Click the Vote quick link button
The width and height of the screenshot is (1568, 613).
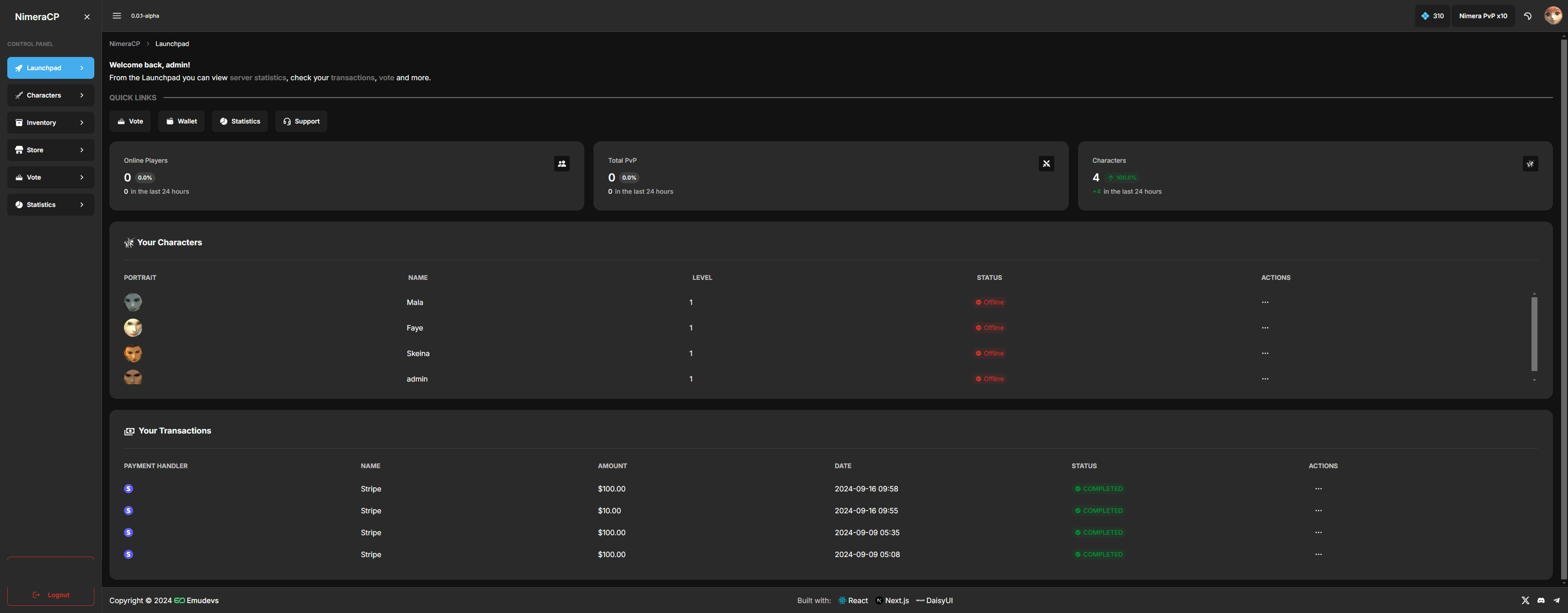click(x=130, y=121)
